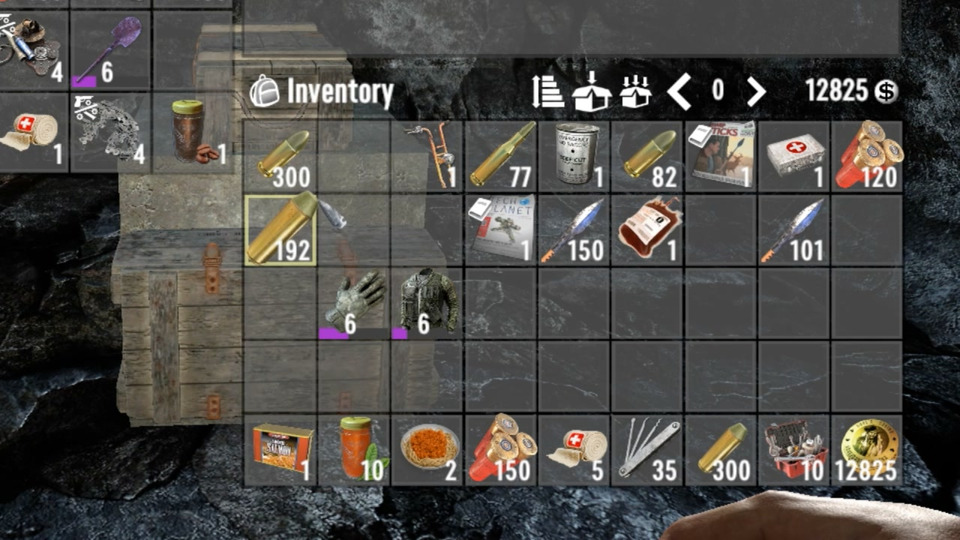Select the lockpicks stack of 35
960x540 pixels.
coord(647,451)
